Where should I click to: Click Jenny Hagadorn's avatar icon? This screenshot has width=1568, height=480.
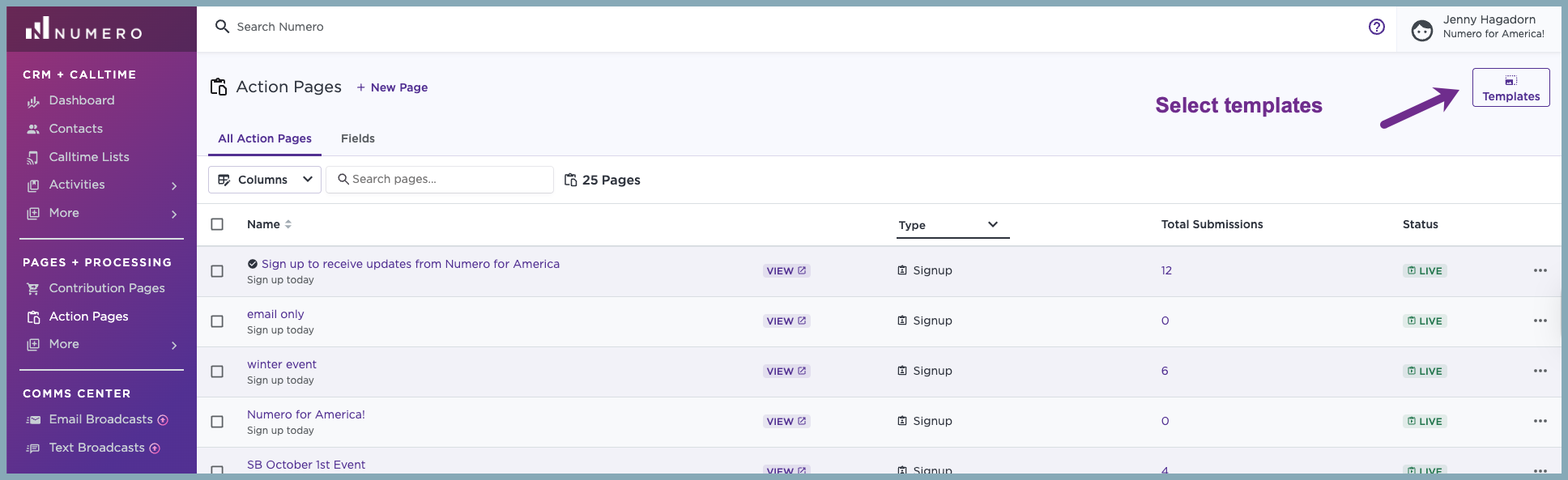click(1422, 31)
